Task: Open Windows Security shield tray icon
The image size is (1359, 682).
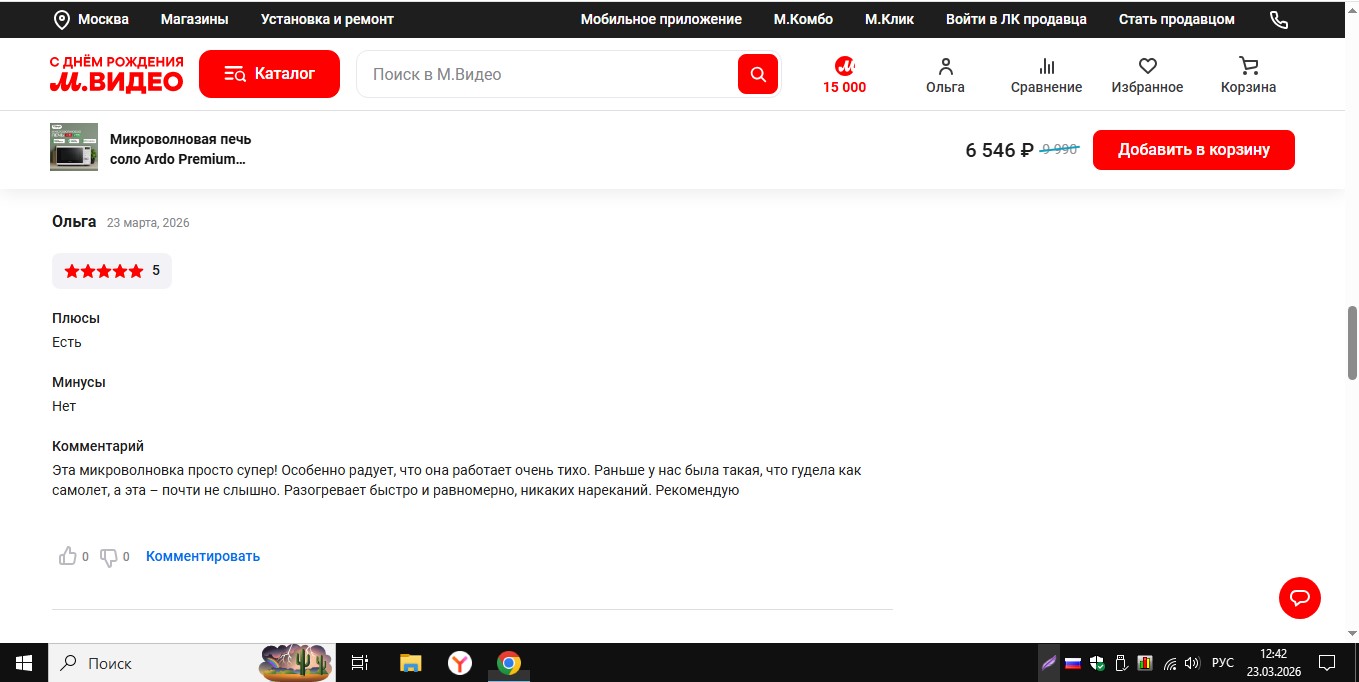Action: (1097, 663)
